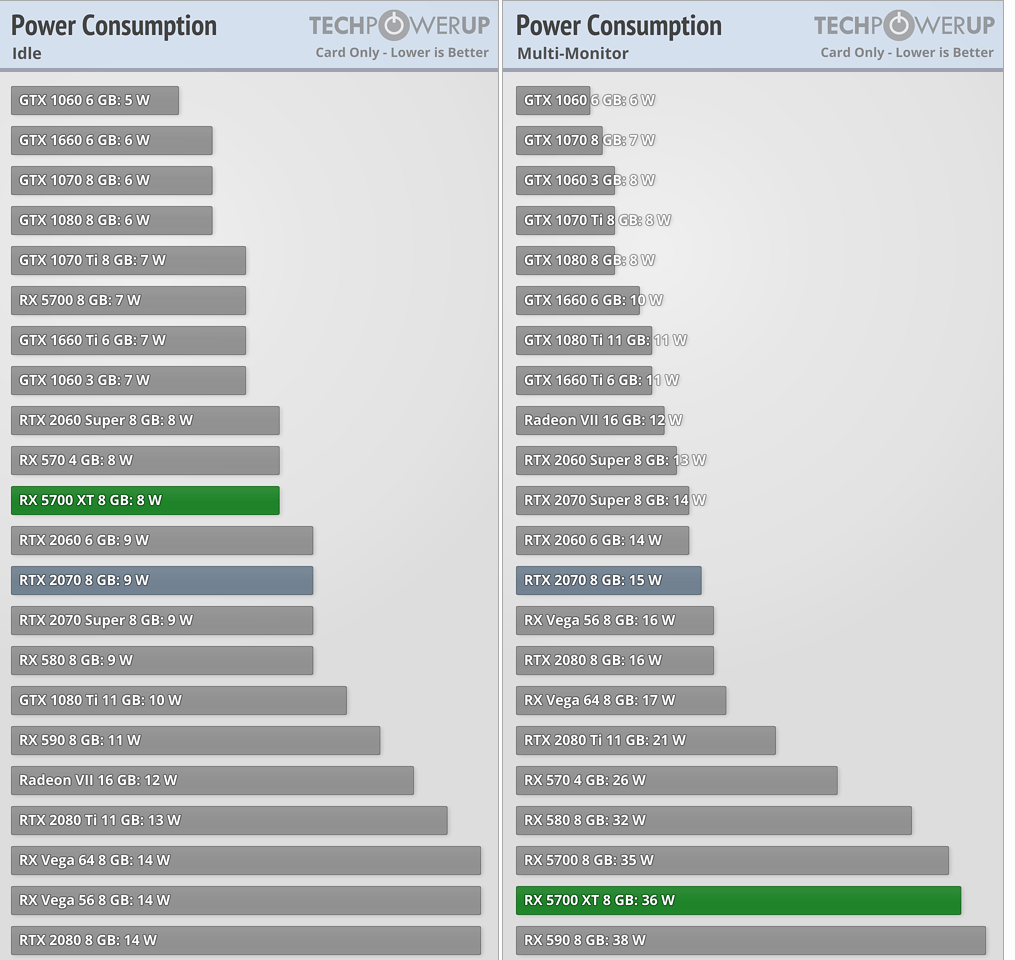Viewport: 1015px width, 960px height.
Task: Select RTX 2060 6 GB: 14 W multi-monitor bar
Action: 603,541
